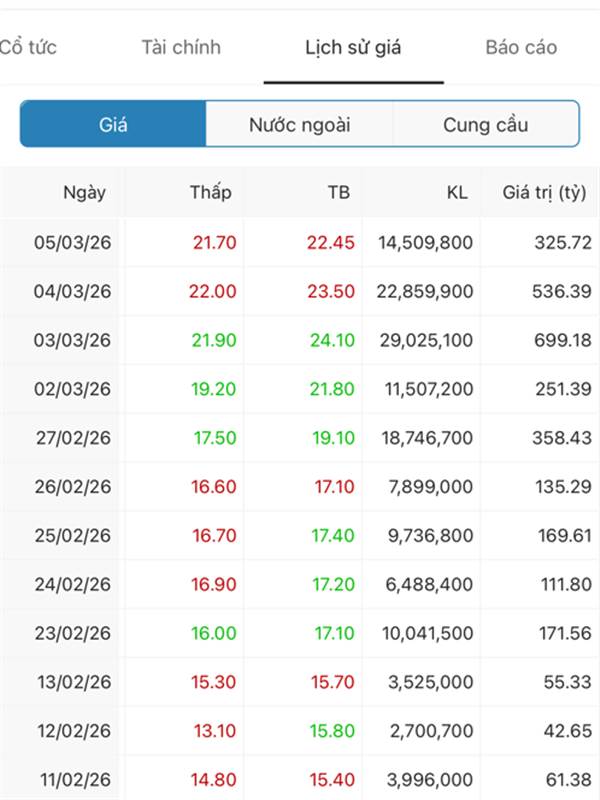Open the Tài chính tab
This screenshot has width=600, height=800.
point(181,47)
